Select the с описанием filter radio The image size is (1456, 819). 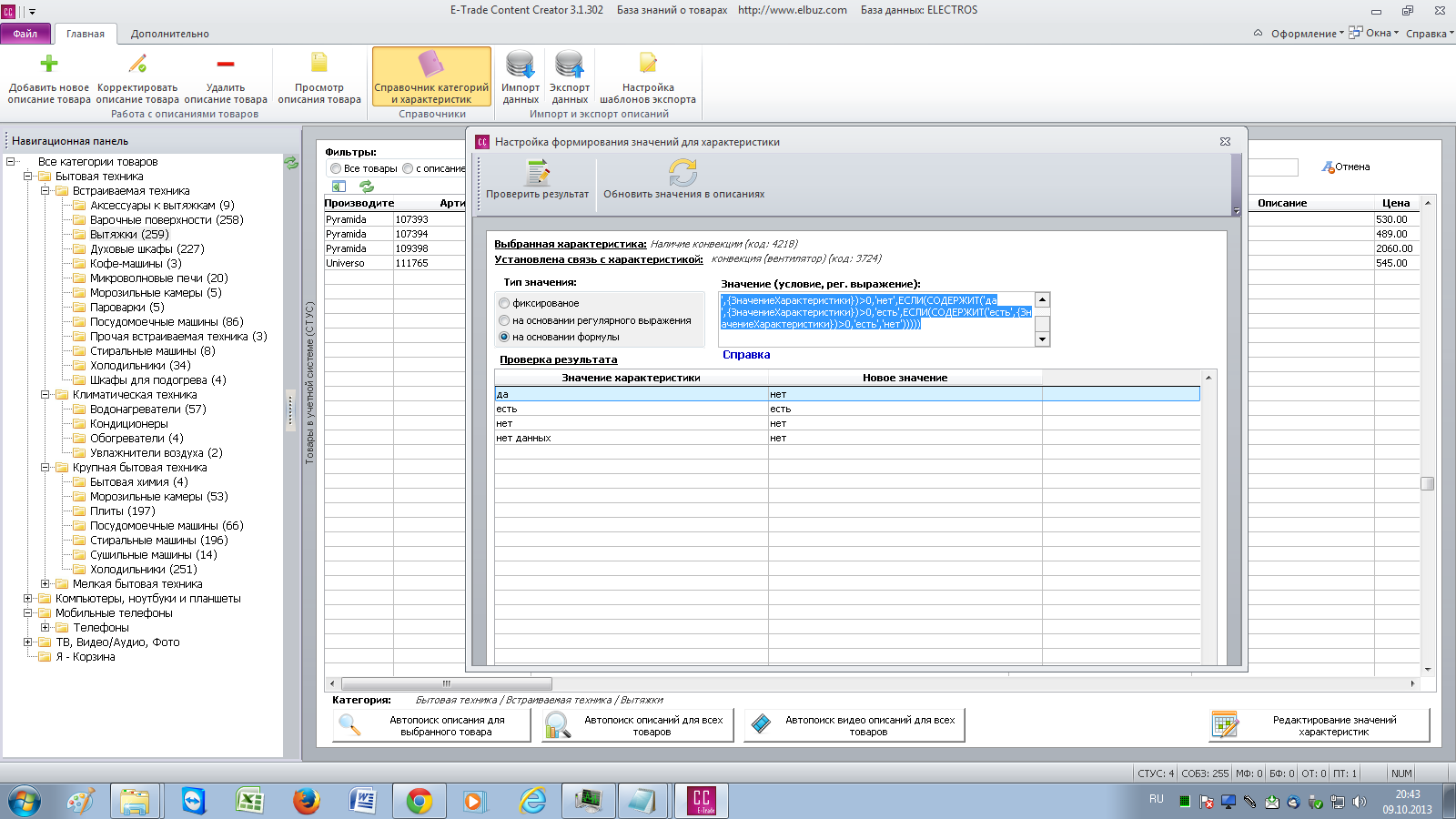pos(408,168)
